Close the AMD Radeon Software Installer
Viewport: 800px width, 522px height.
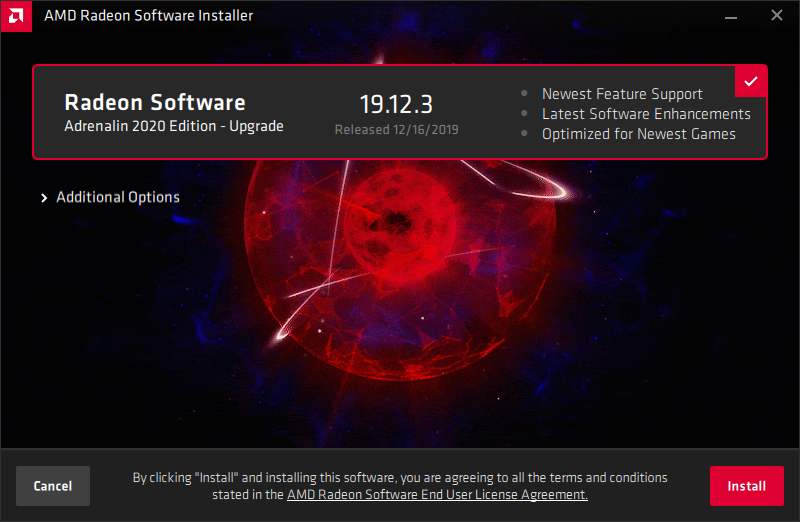[777, 15]
